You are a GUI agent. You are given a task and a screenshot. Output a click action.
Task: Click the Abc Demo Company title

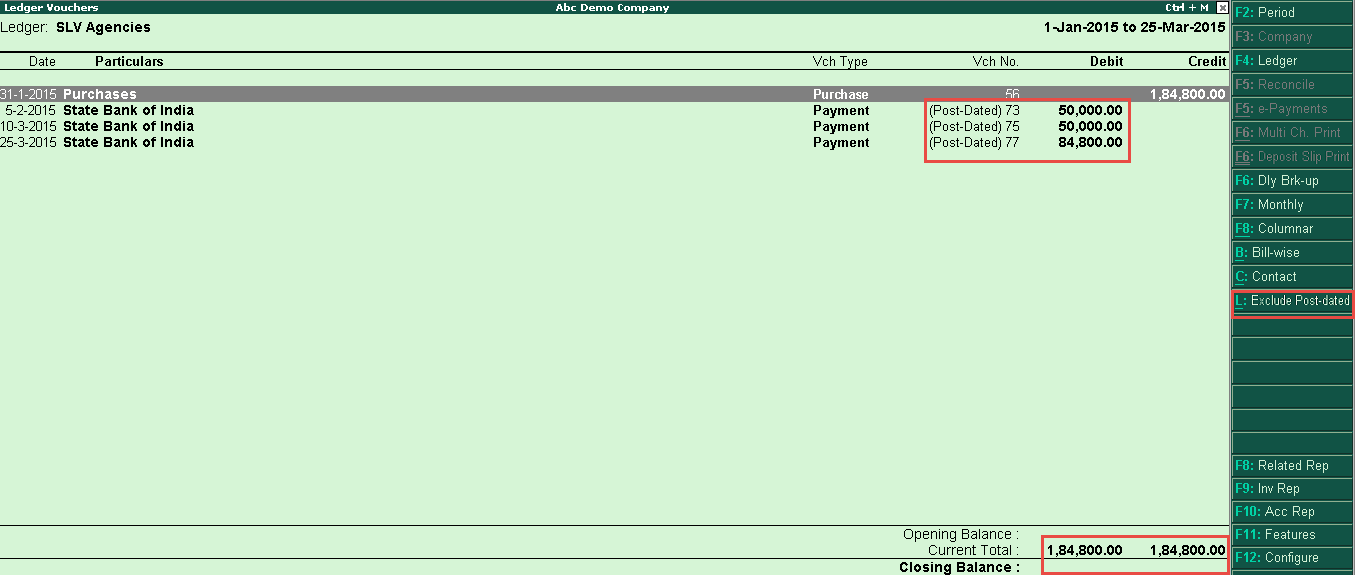pyautogui.click(x=612, y=7)
